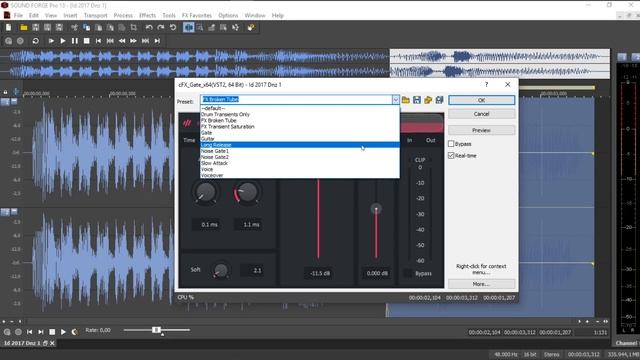This screenshot has width=640, height=360.
Task: Click Go to End in top transport bar
Action: (x=157, y=41)
